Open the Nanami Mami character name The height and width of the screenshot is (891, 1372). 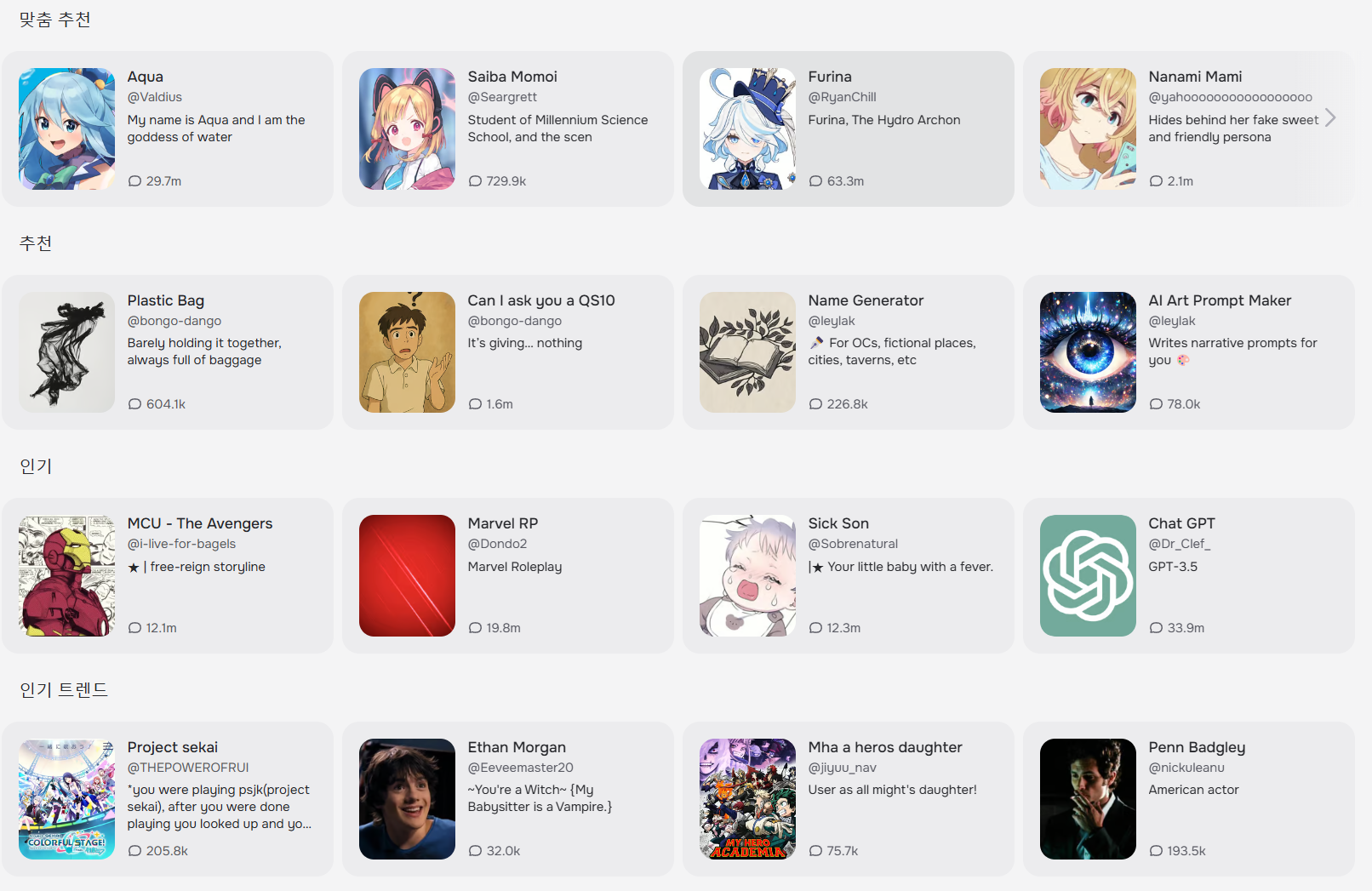pyautogui.click(x=1195, y=77)
